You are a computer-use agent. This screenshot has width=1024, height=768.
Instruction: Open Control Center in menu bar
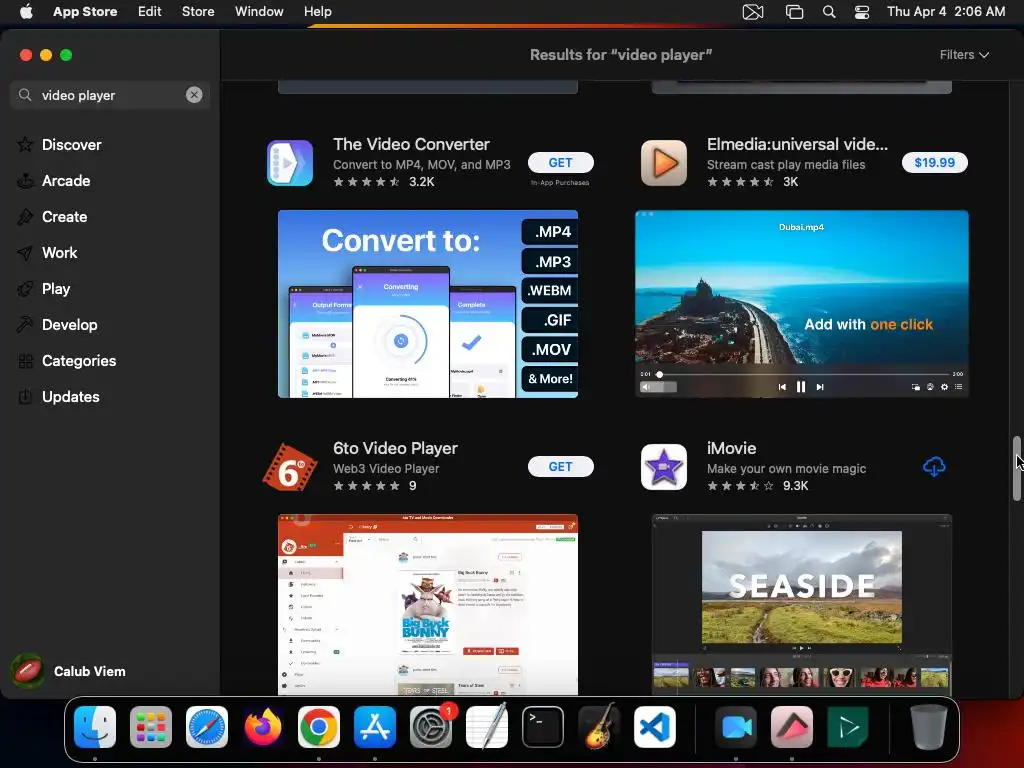[x=862, y=12]
